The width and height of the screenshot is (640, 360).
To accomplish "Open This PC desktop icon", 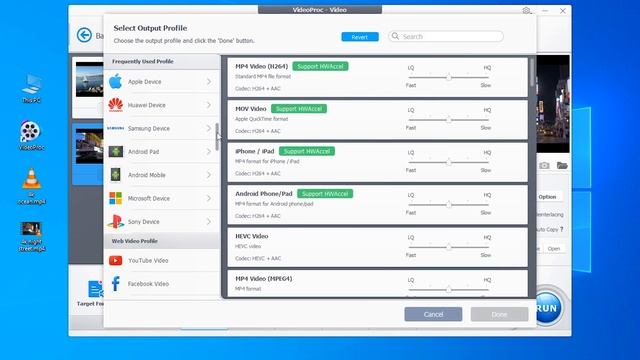I will point(31,88).
